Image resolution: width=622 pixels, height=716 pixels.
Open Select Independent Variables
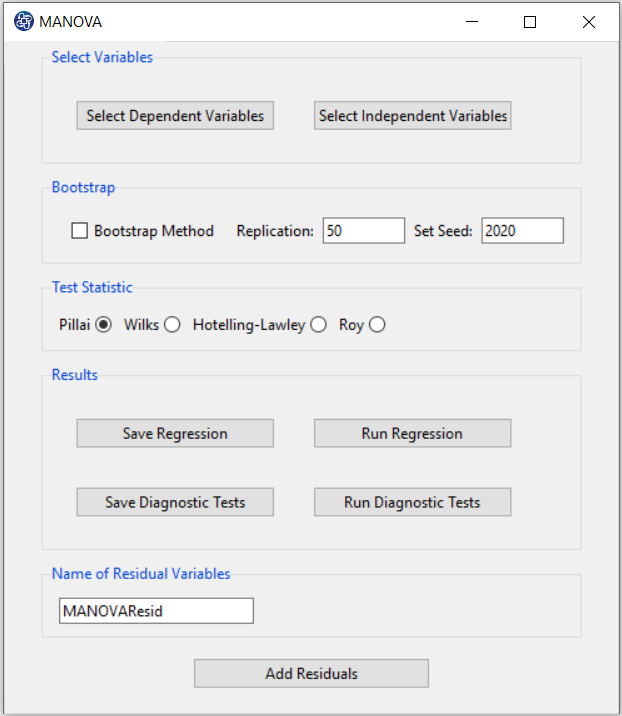pyautogui.click(x=413, y=116)
